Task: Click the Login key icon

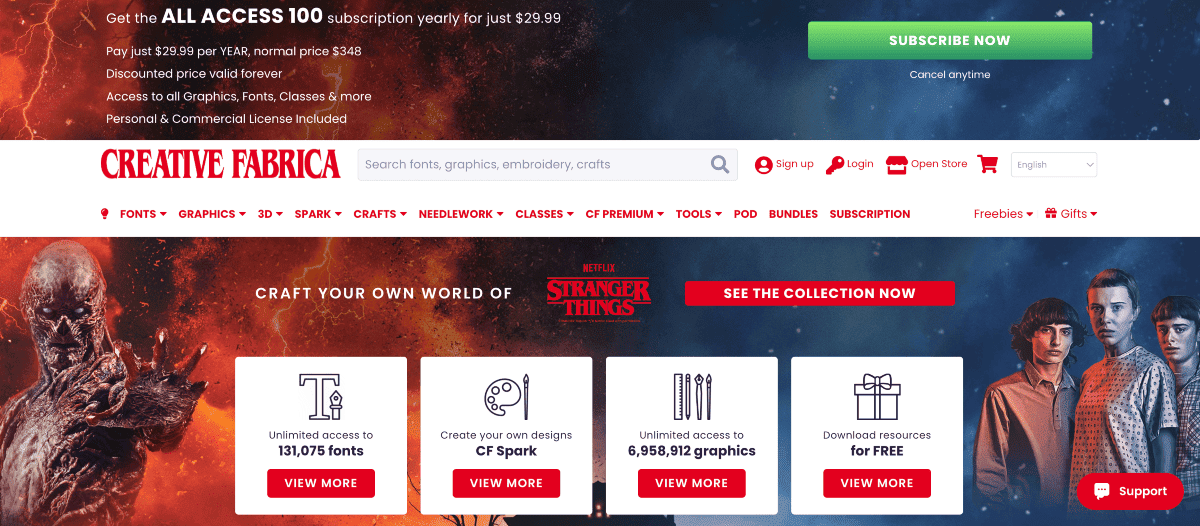Action: coord(835,165)
